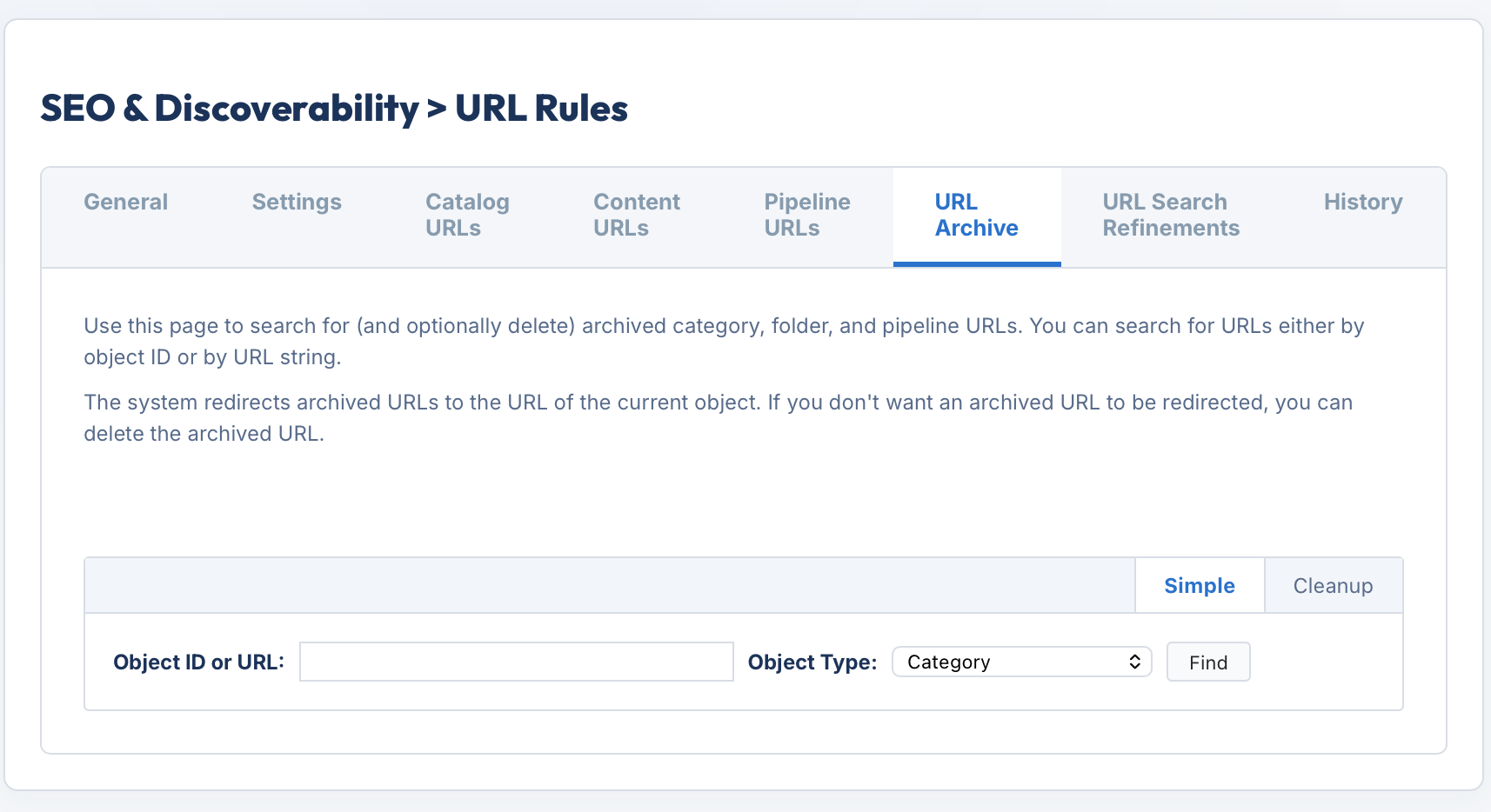Open the Object Type Category dropdown
This screenshot has width=1491, height=812.
coord(1022,662)
